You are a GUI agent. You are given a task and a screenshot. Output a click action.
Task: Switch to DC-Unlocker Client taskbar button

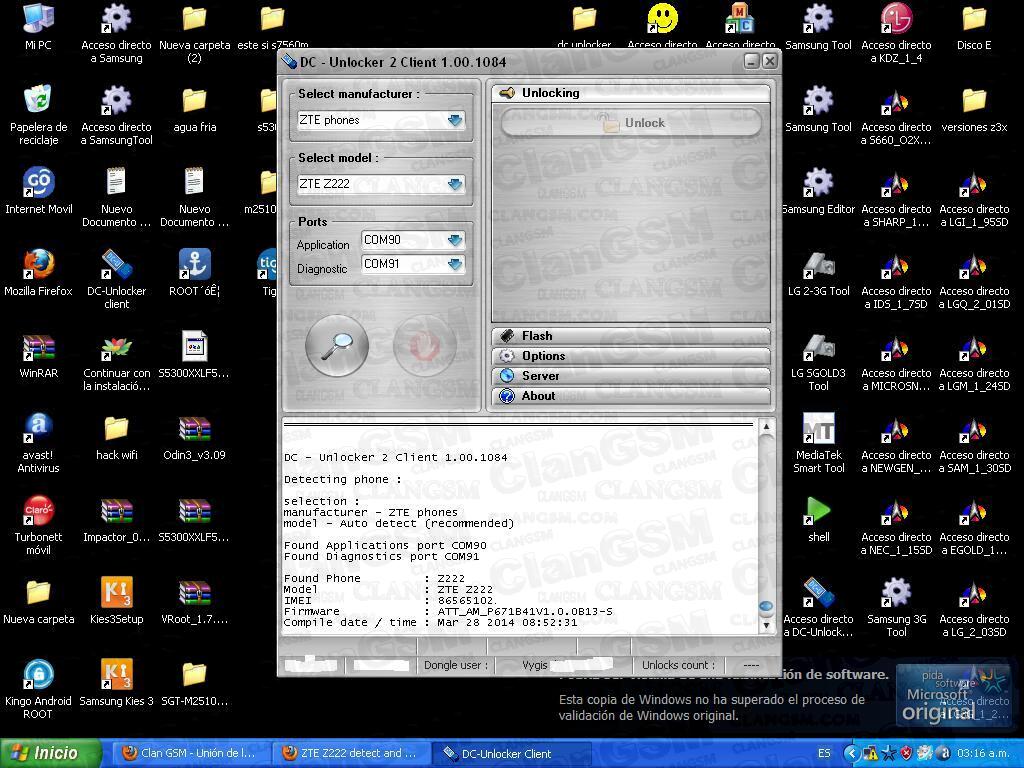click(x=511, y=753)
